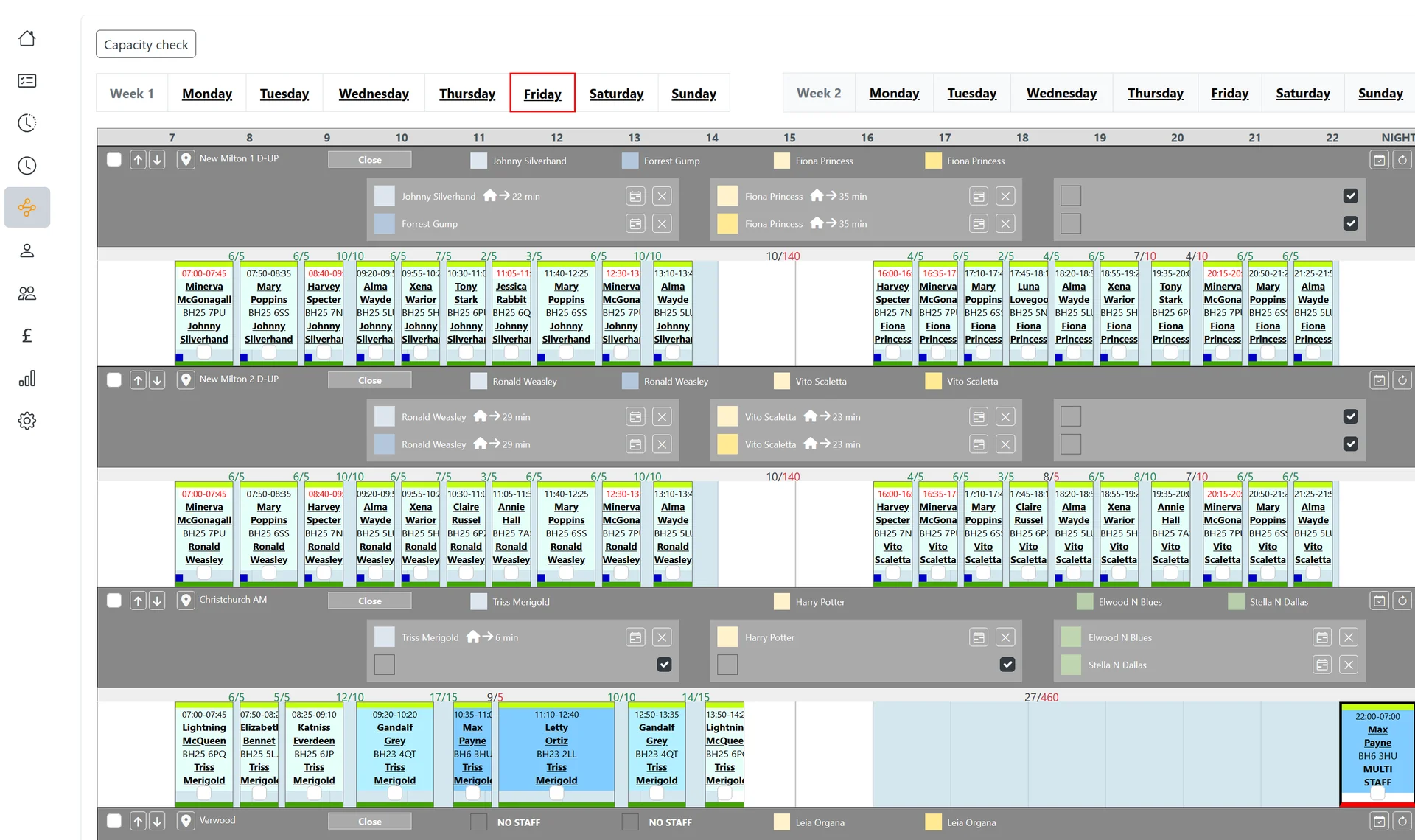Click calendar icon on New Milton 1 D-UP row
Image resolution: width=1415 pixels, height=840 pixels.
[1379, 160]
